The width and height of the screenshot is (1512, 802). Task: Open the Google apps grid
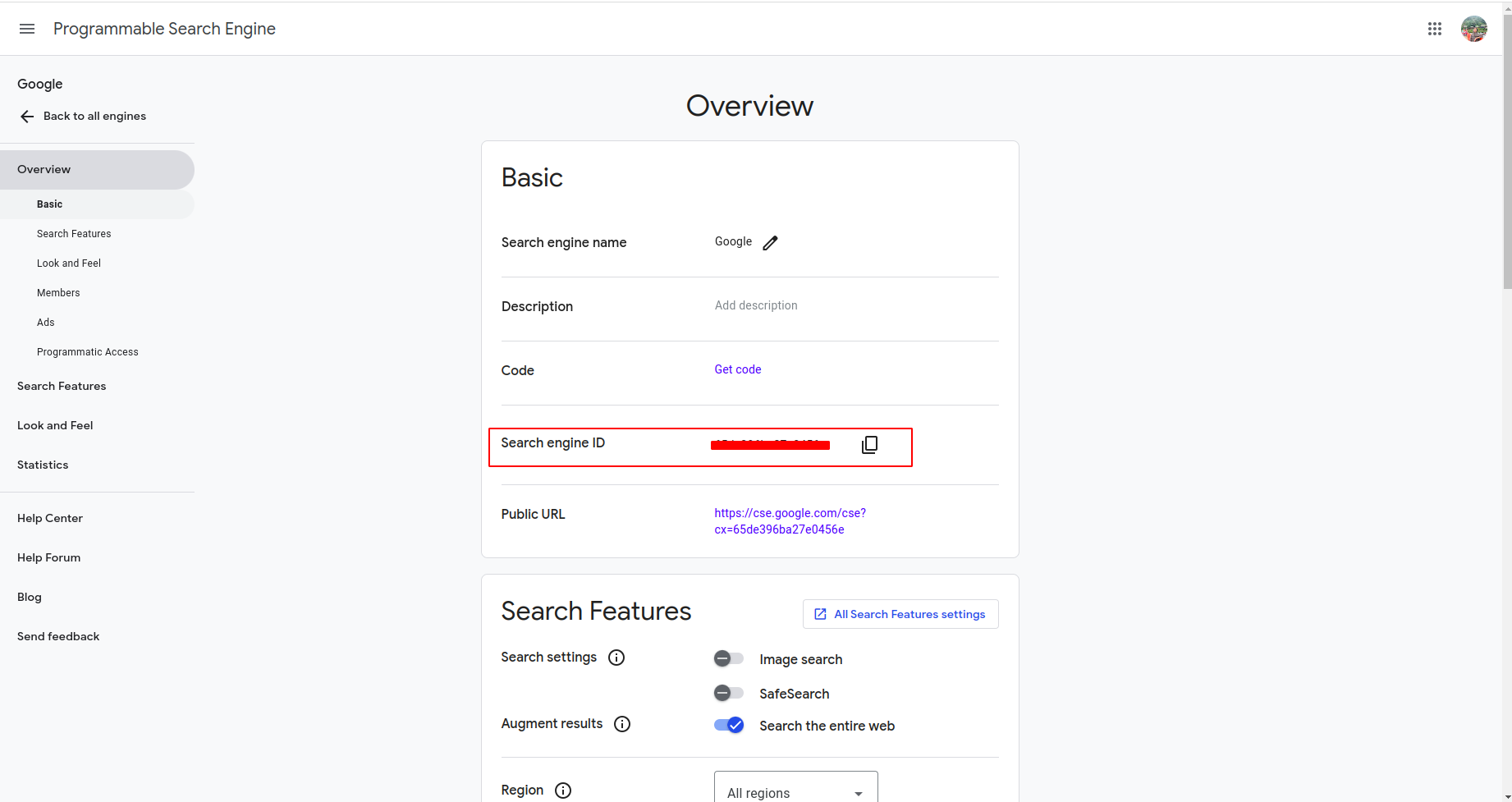[x=1435, y=29]
